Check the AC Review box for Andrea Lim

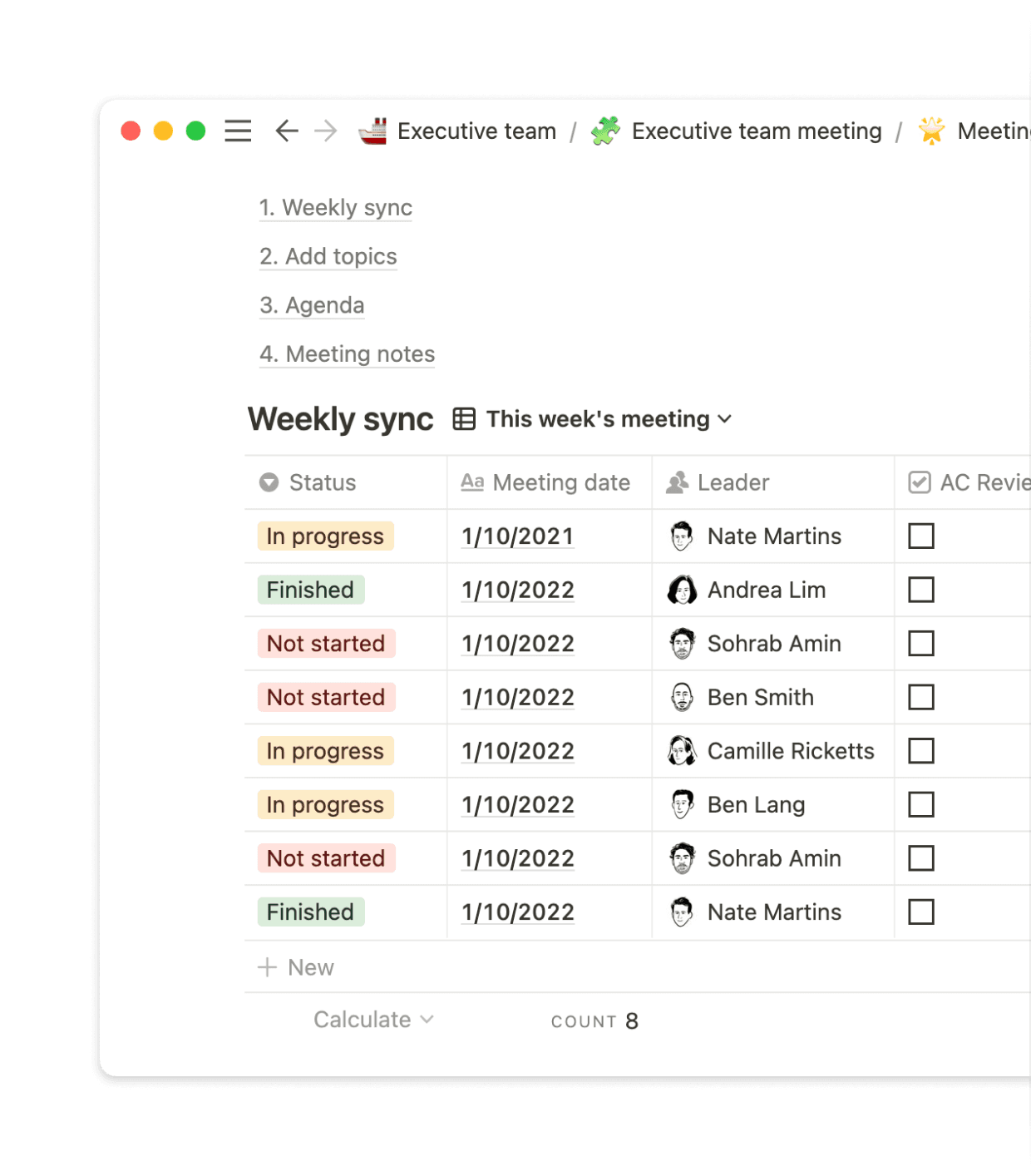click(x=920, y=590)
